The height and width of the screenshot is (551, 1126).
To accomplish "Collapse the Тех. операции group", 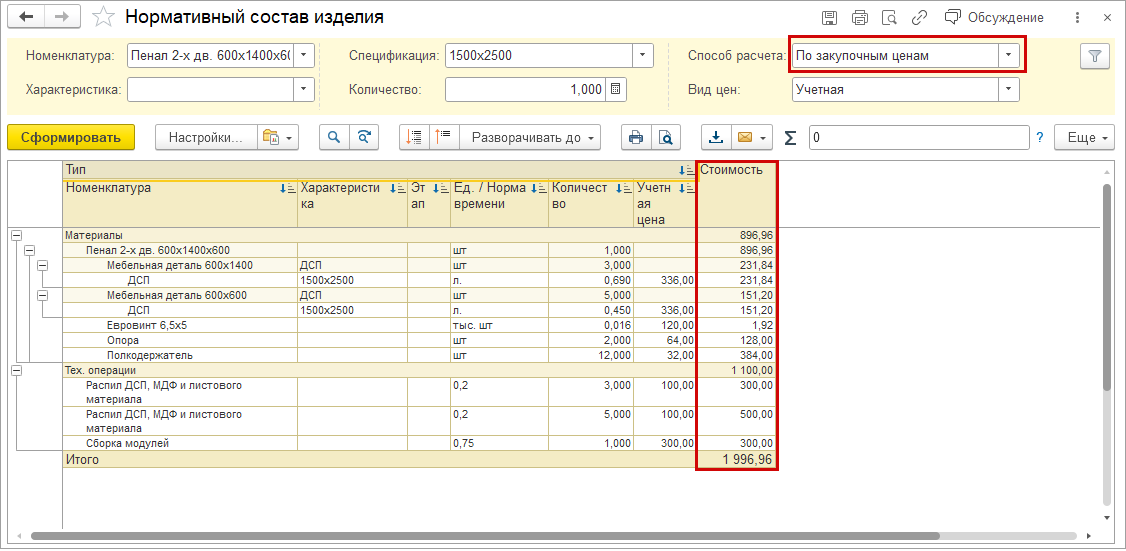I will pos(16,370).
